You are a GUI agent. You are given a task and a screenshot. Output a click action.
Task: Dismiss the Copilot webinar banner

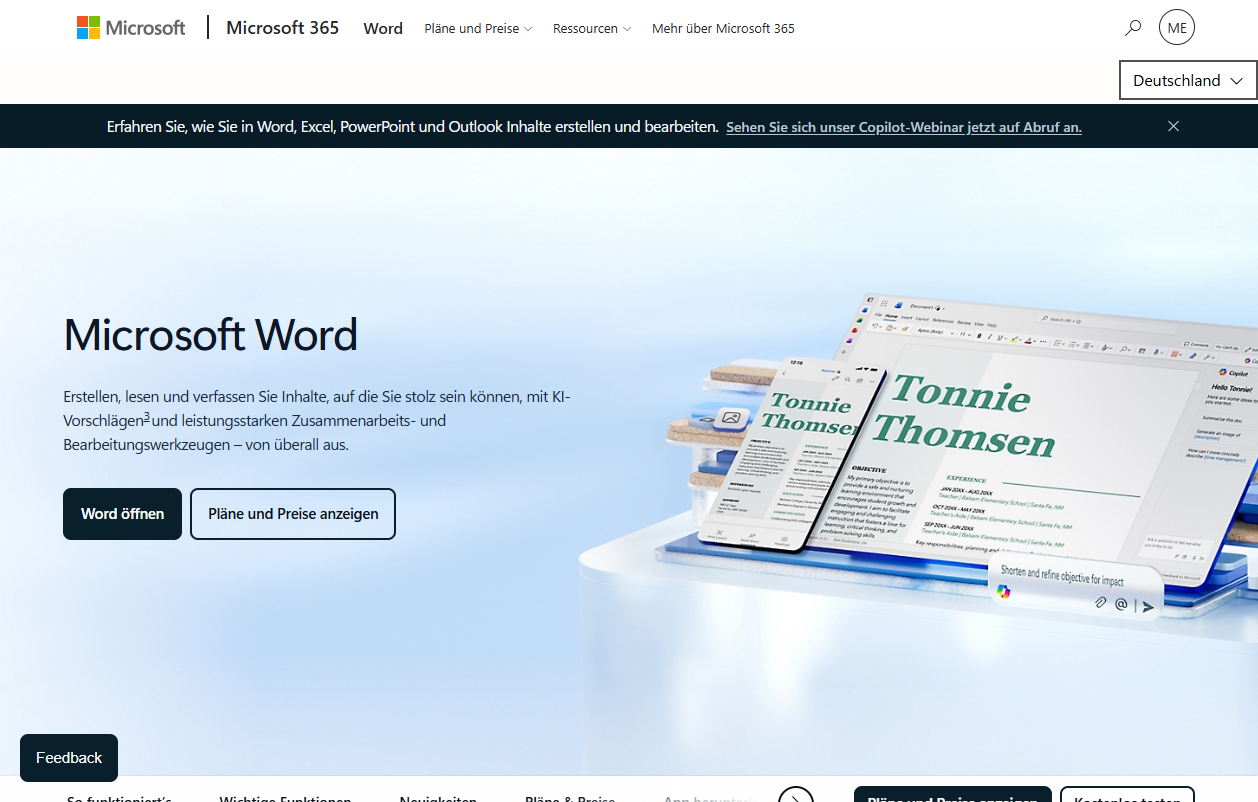1174,126
